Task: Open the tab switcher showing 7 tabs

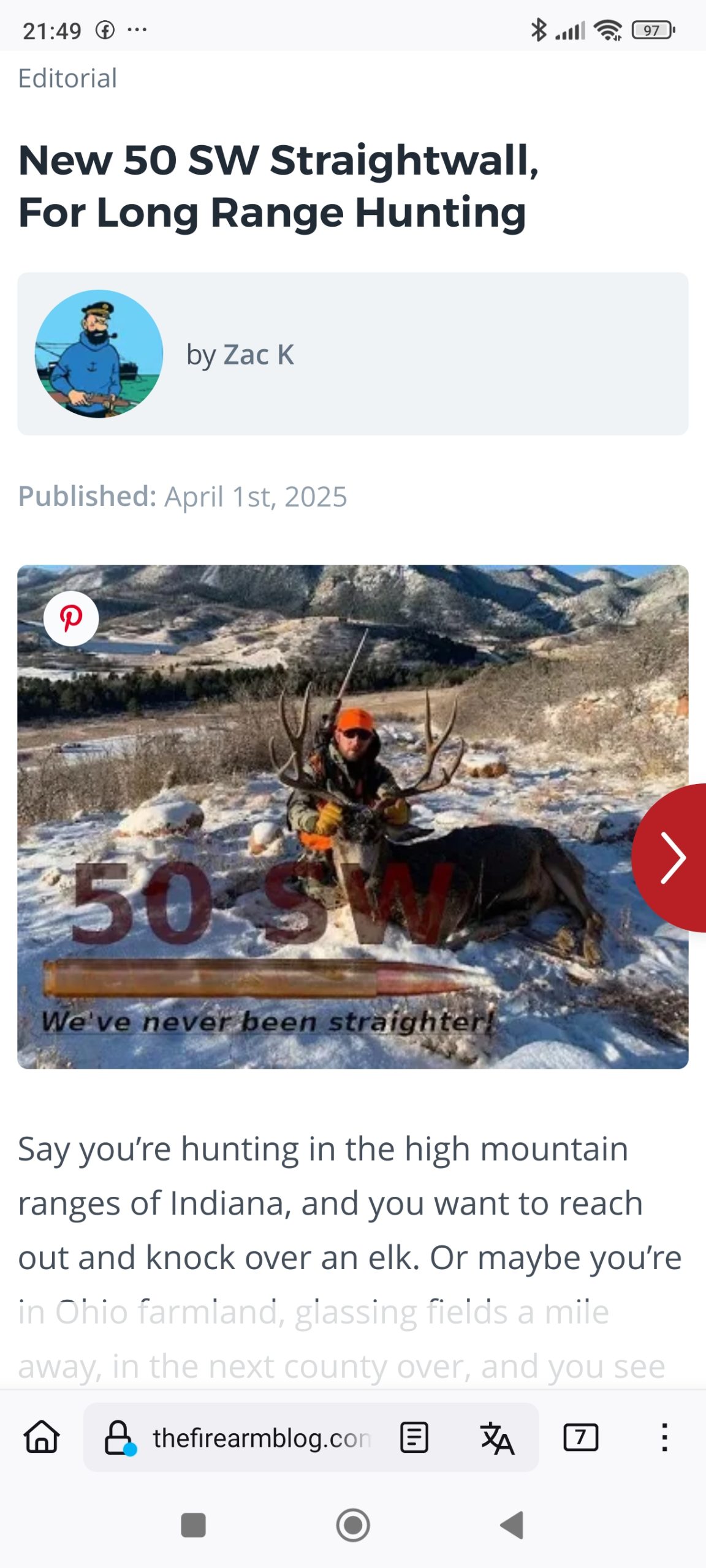Action: pyautogui.click(x=580, y=1437)
